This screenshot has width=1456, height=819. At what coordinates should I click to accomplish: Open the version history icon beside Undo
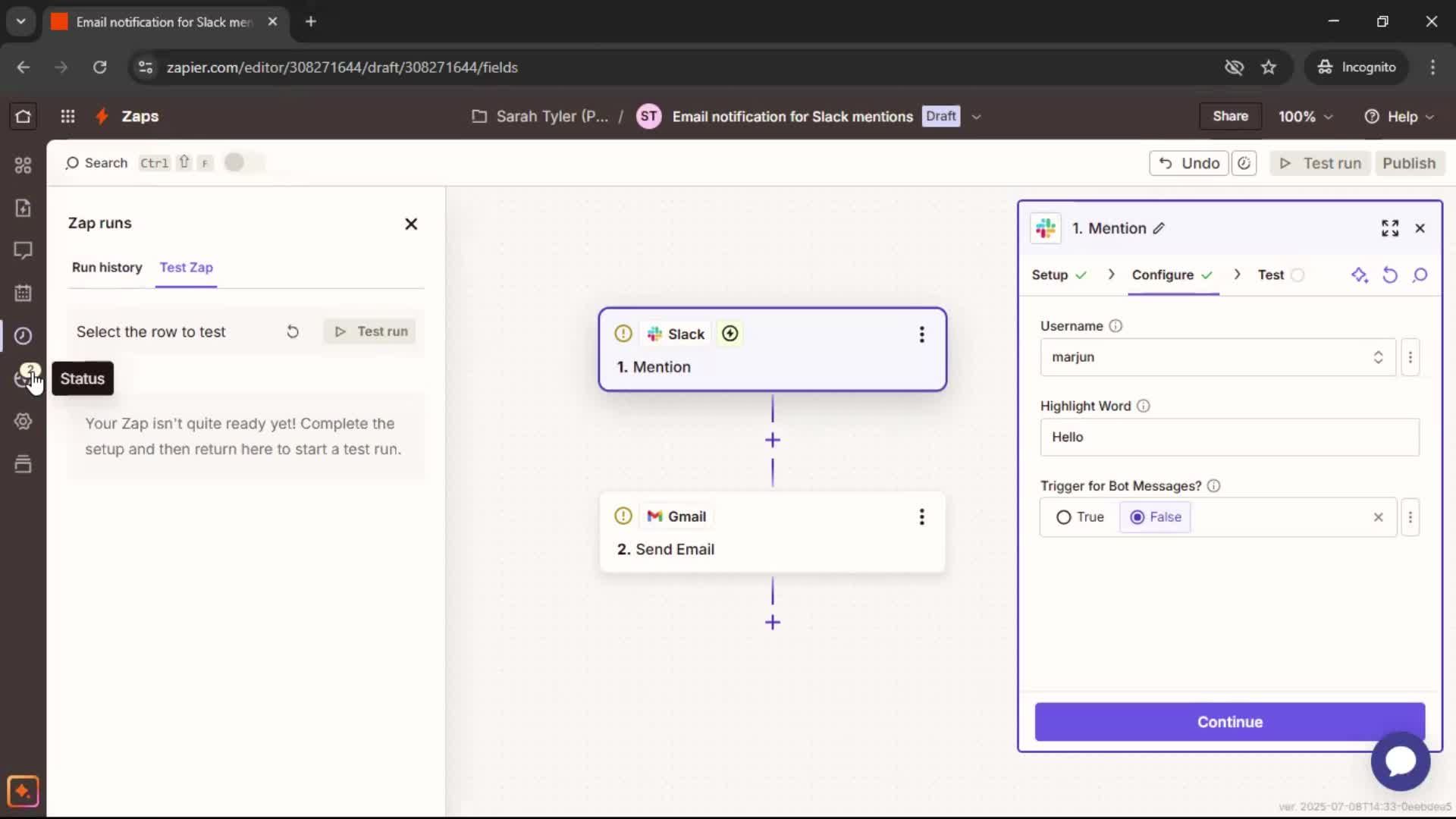pos(1244,163)
